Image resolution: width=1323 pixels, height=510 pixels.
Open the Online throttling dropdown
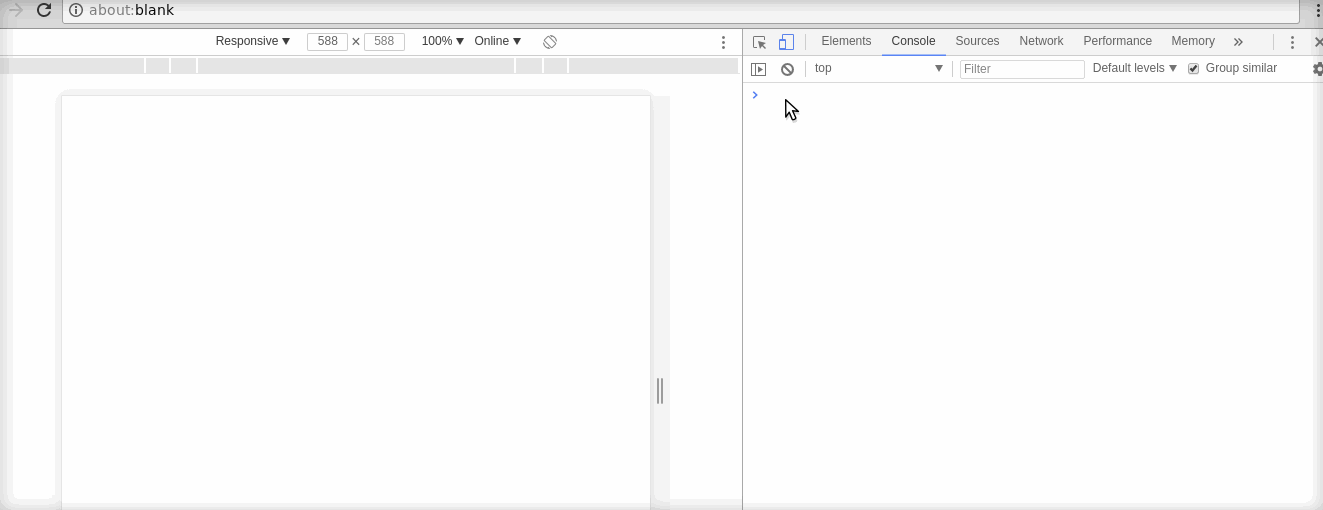click(x=498, y=41)
